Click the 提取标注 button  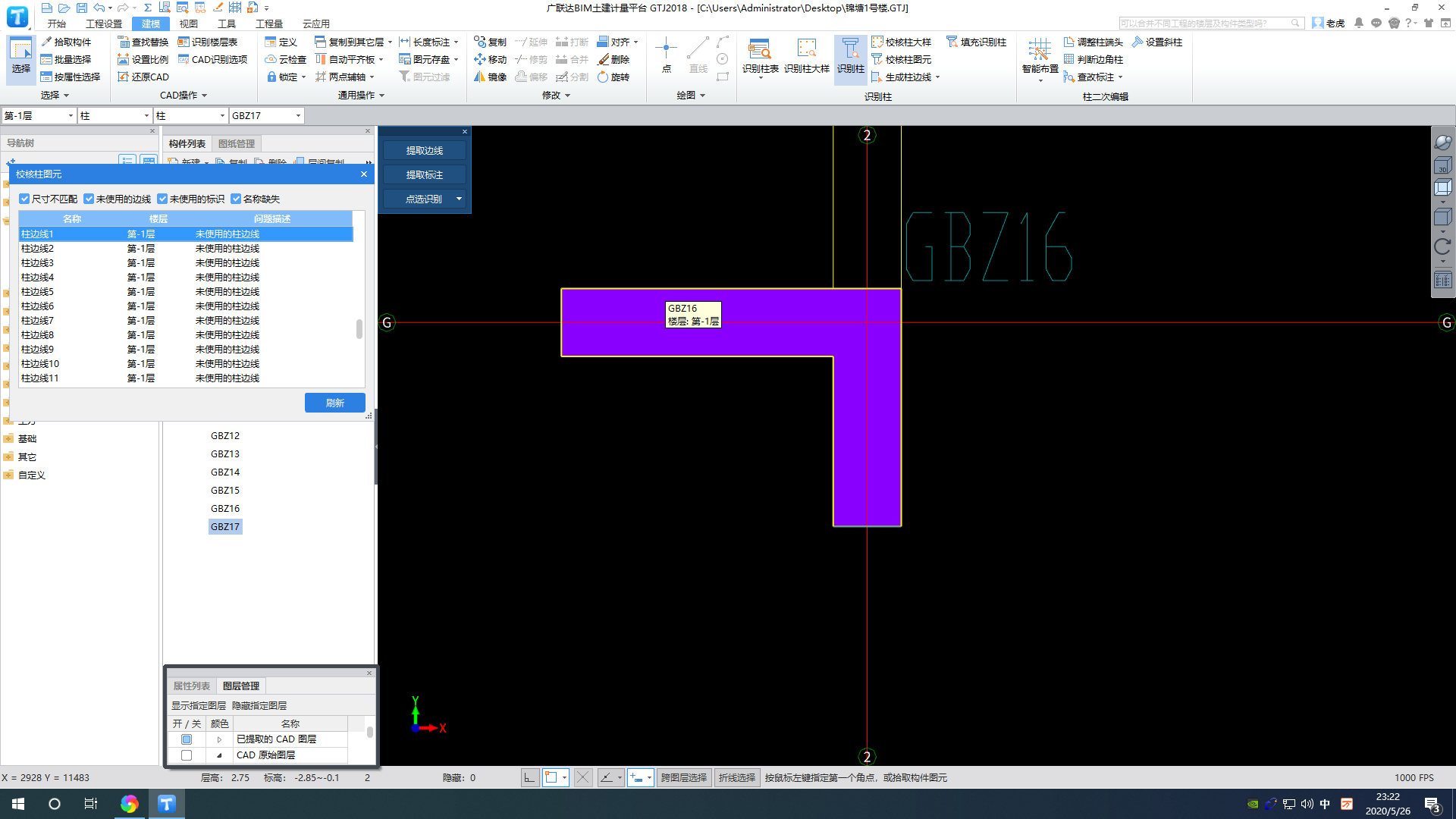tap(425, 174)
